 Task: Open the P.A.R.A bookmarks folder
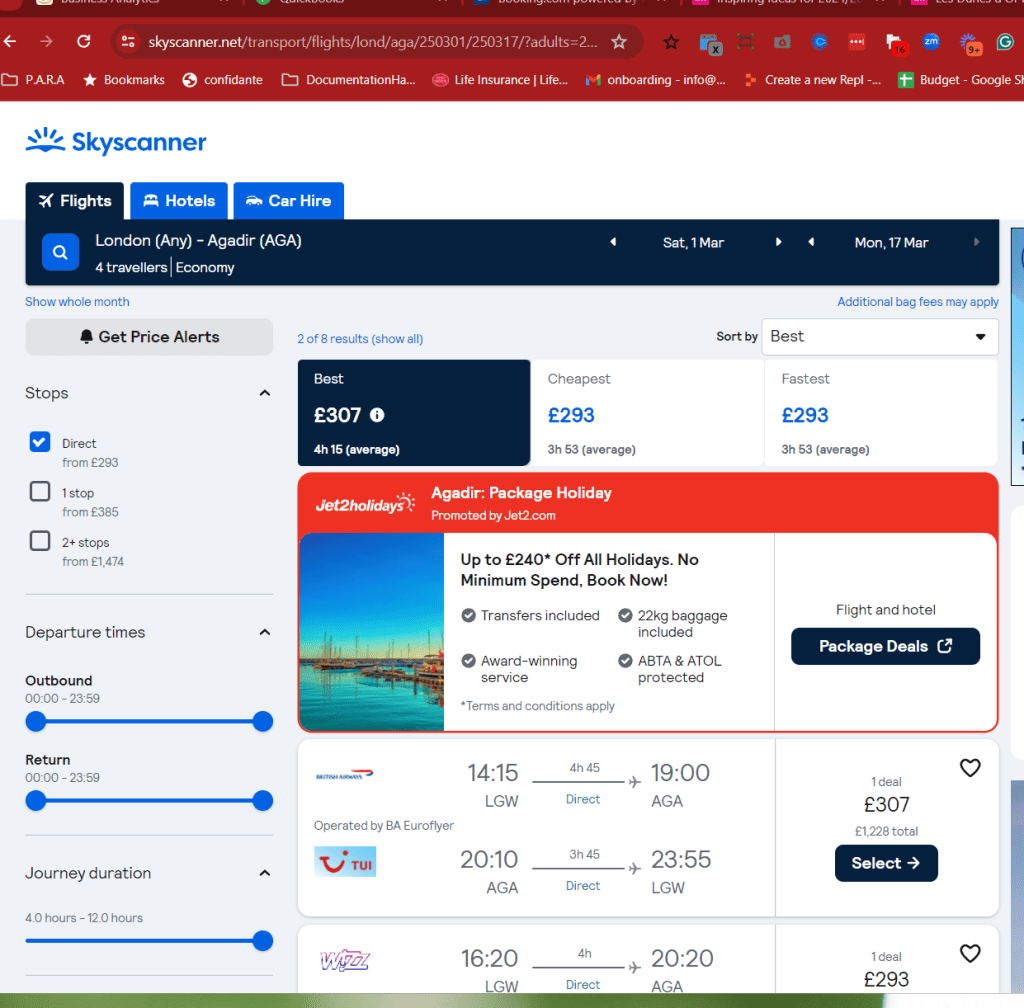tap(33, 80)
